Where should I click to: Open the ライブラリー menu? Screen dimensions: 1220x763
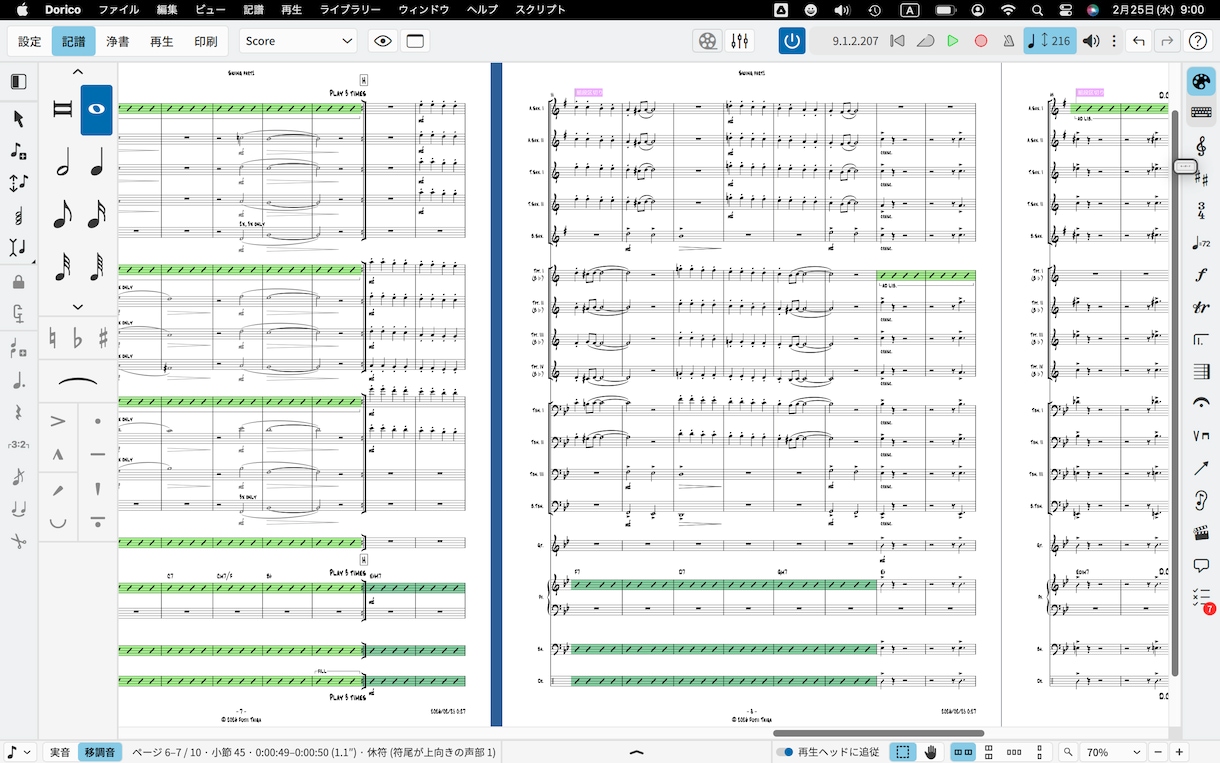coord(350,10)
